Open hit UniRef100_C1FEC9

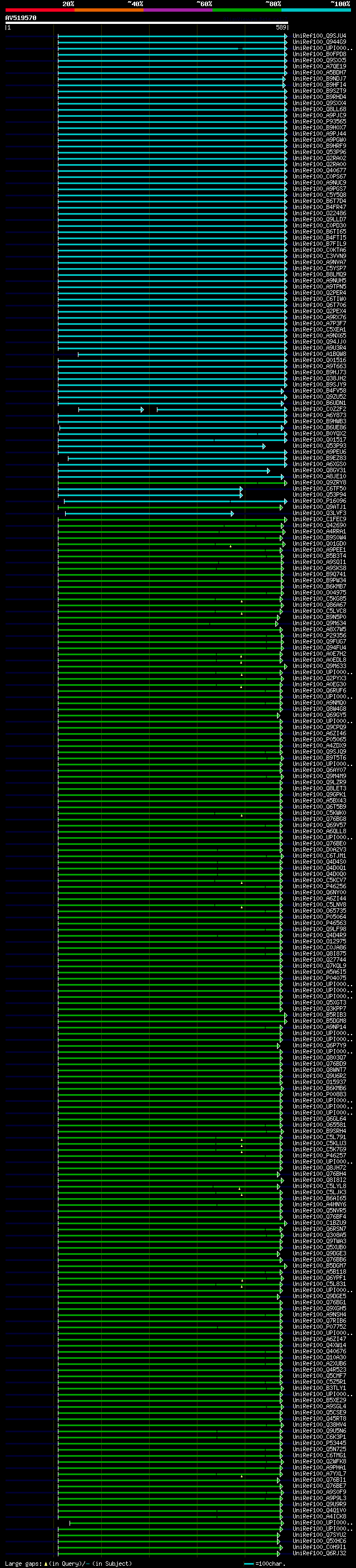coord(319,519)
